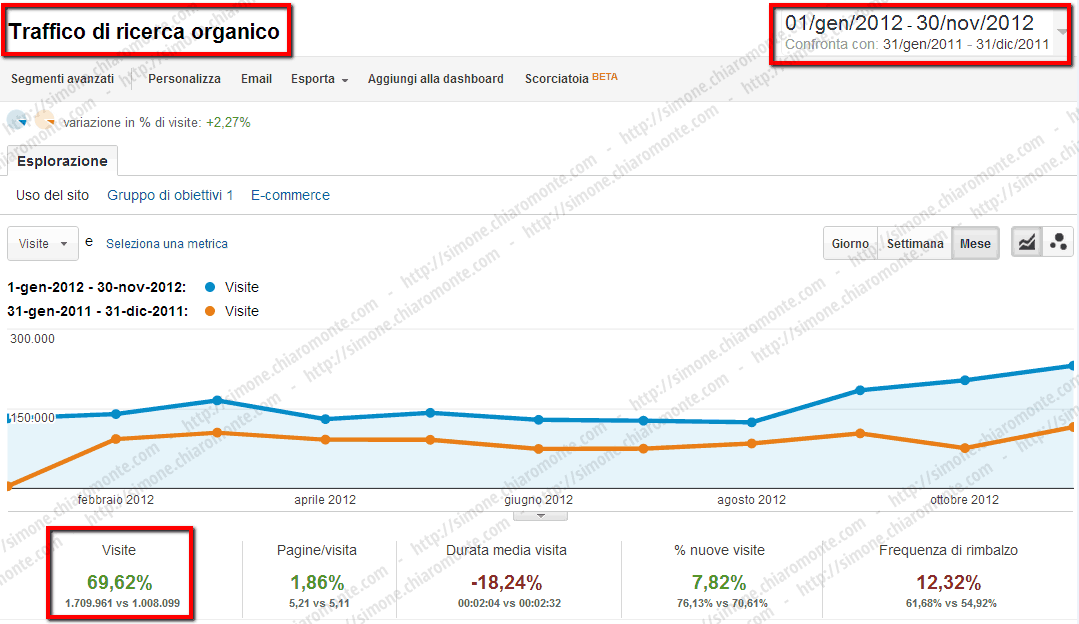Click the 00:02:04 vs 00:02:32 comparison text
Screen dimensions: 1079x624
click(x=509, y=603)
